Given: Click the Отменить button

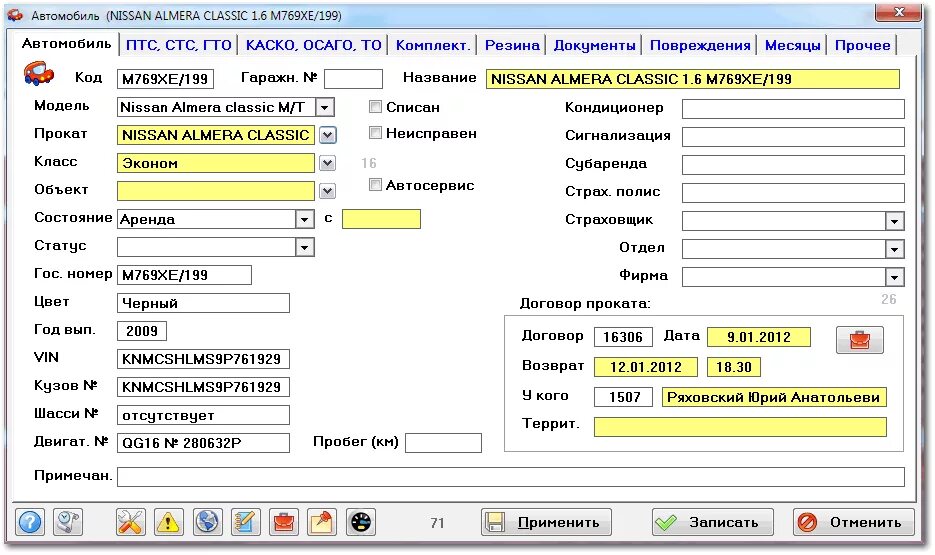Looking at the screenshot, I should pos(853,522).
